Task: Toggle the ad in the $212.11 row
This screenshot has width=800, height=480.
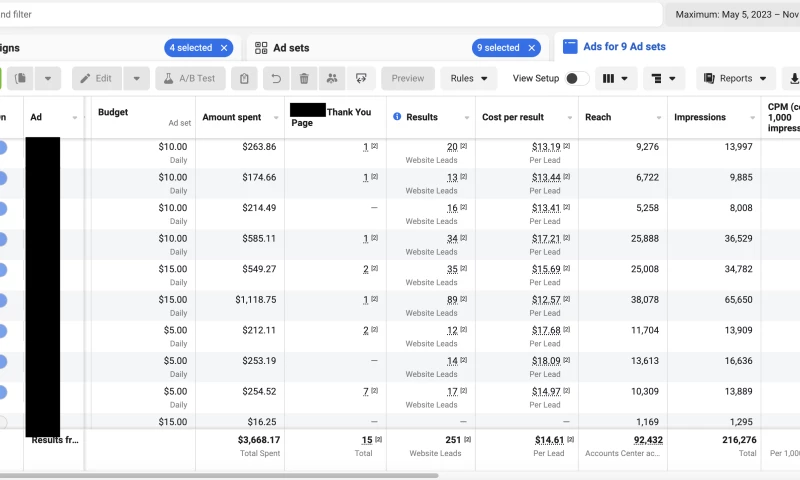Action: pyautogui.click(x=2, y=332)
